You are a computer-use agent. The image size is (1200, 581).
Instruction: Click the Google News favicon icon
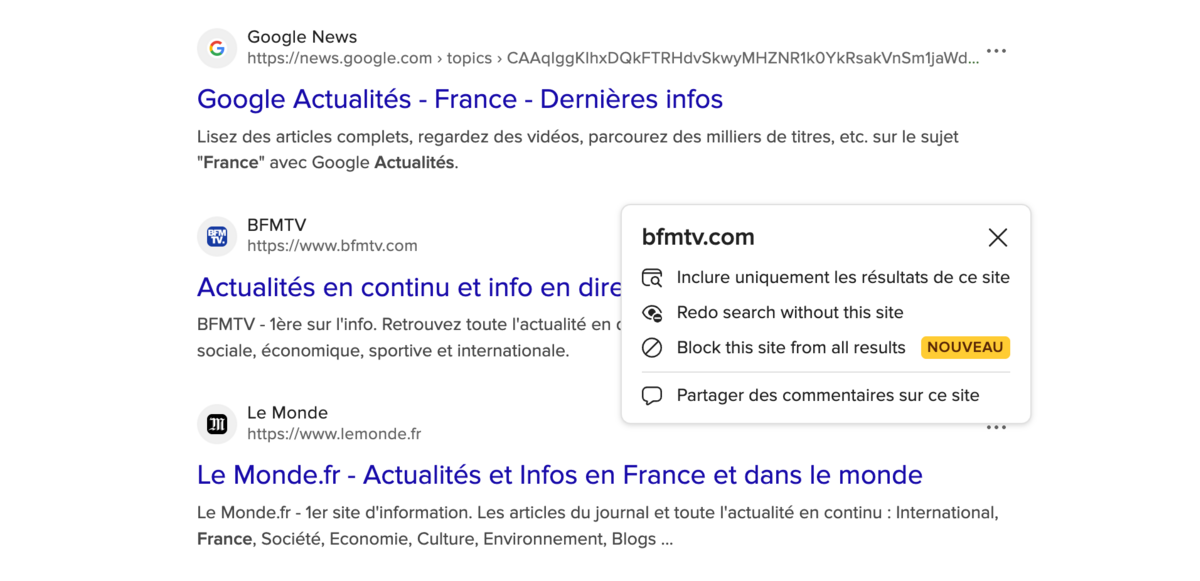(217, 48)
